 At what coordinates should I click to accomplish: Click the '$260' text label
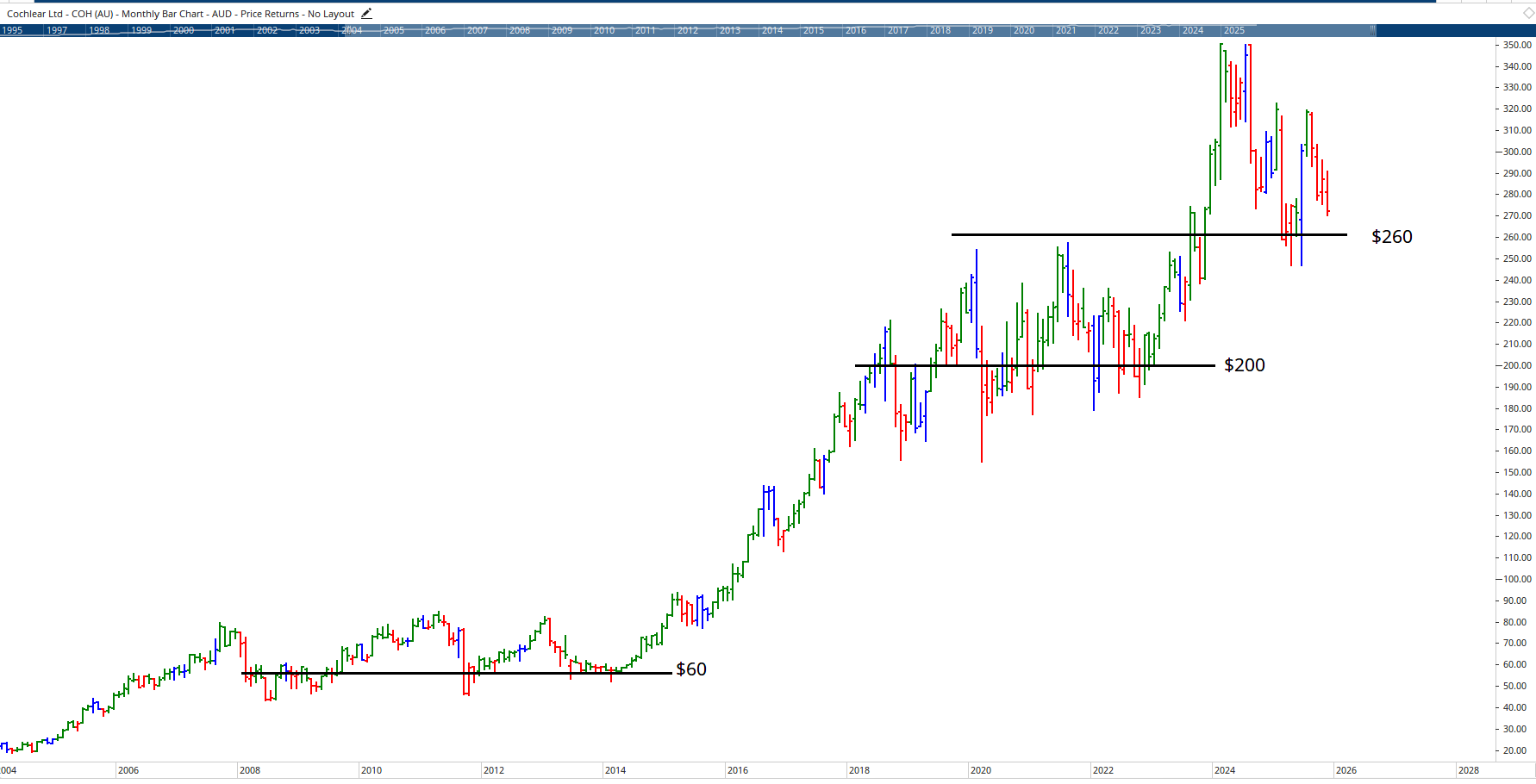1392,236
